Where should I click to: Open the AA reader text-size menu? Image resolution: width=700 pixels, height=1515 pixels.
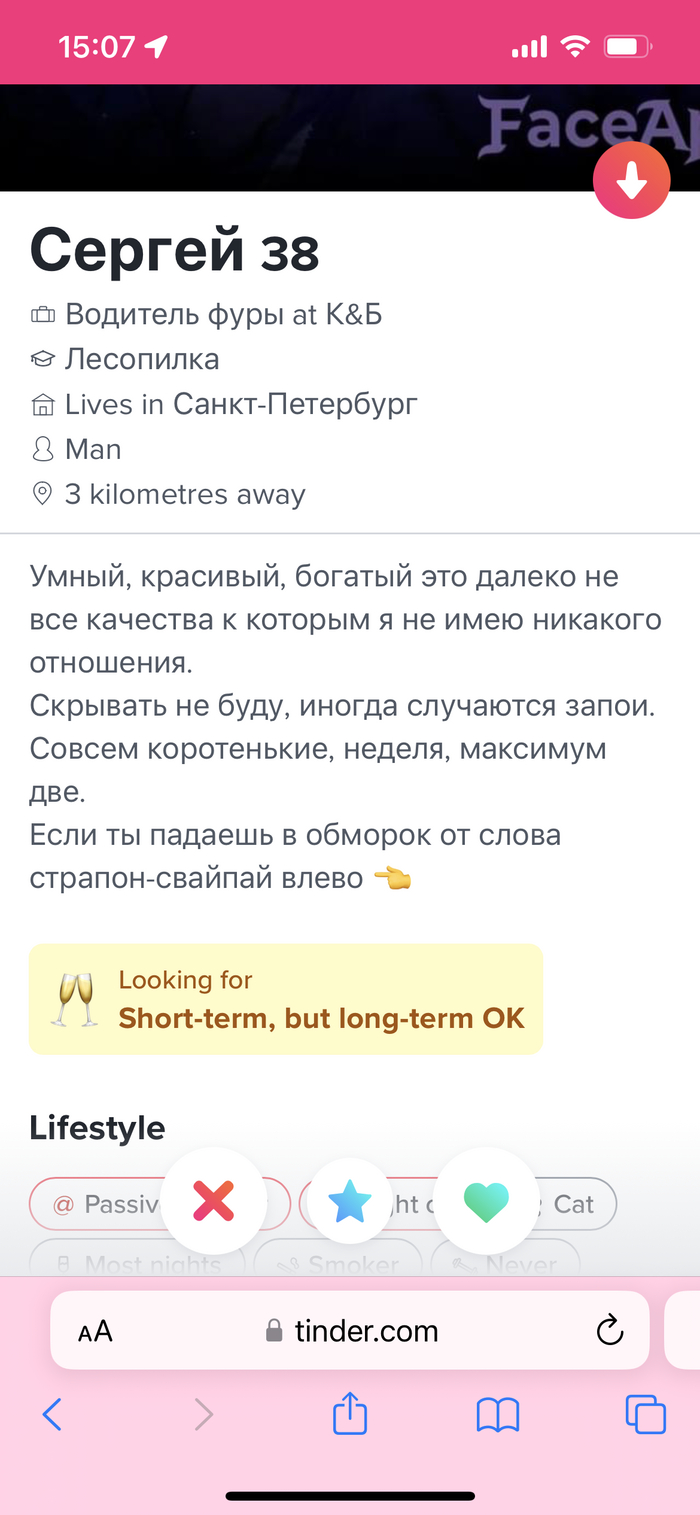95,1331
